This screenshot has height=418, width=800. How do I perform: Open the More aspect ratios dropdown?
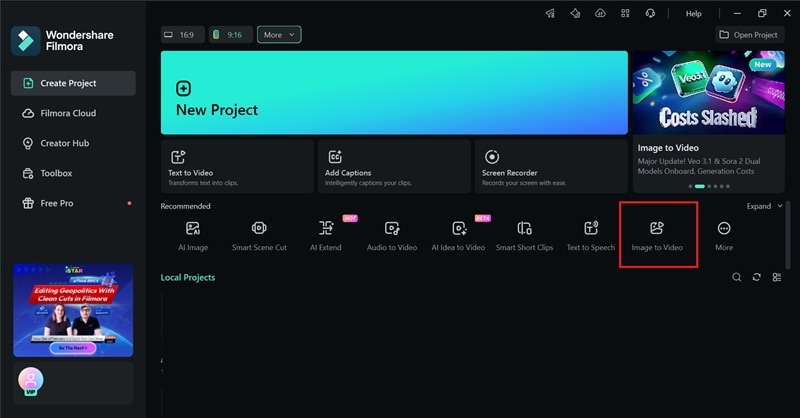pos(279,35)
